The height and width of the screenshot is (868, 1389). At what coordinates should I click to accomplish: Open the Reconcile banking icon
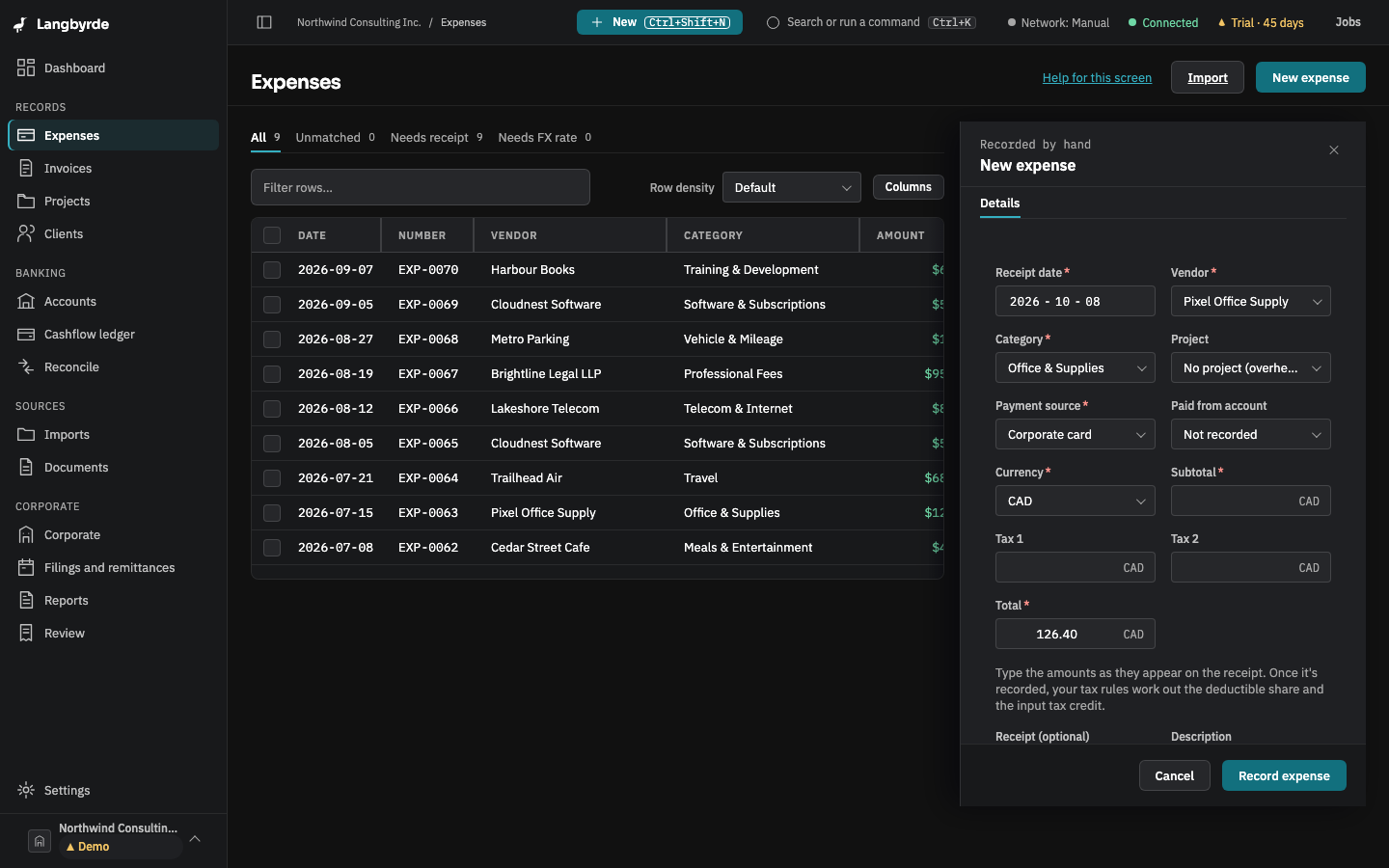(26, 366)
